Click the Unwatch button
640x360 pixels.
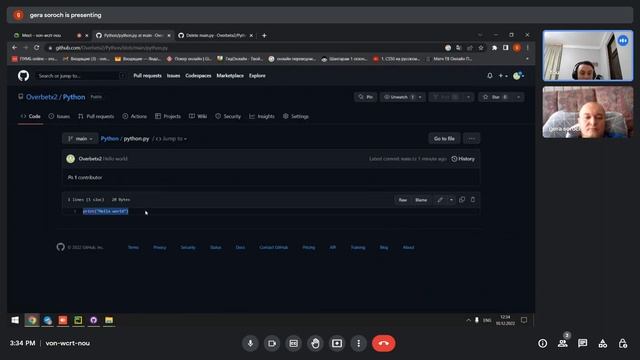coord(399,97)
